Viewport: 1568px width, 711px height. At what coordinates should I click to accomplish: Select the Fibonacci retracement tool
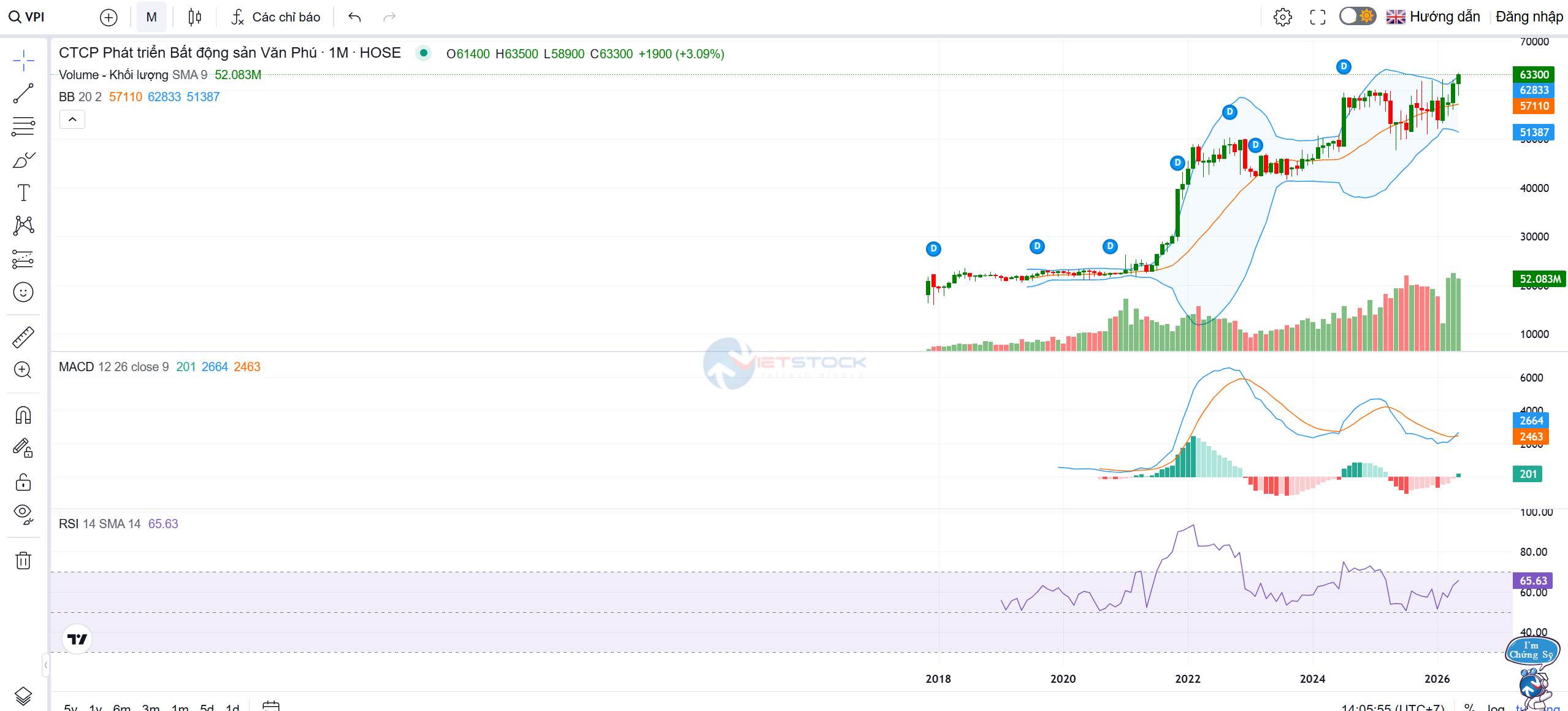(x=23, y=126)
